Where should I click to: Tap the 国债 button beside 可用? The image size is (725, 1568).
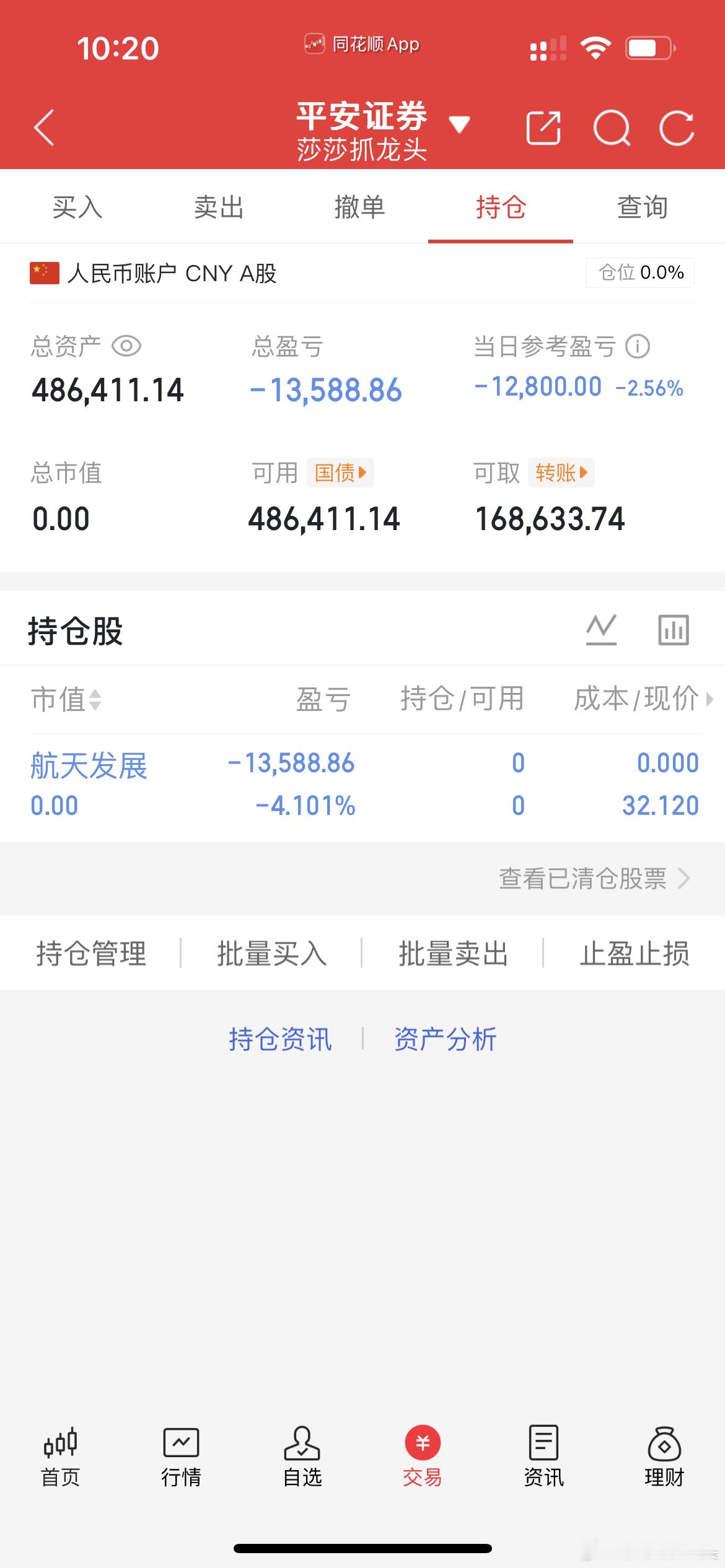click(x=340, y=473)
